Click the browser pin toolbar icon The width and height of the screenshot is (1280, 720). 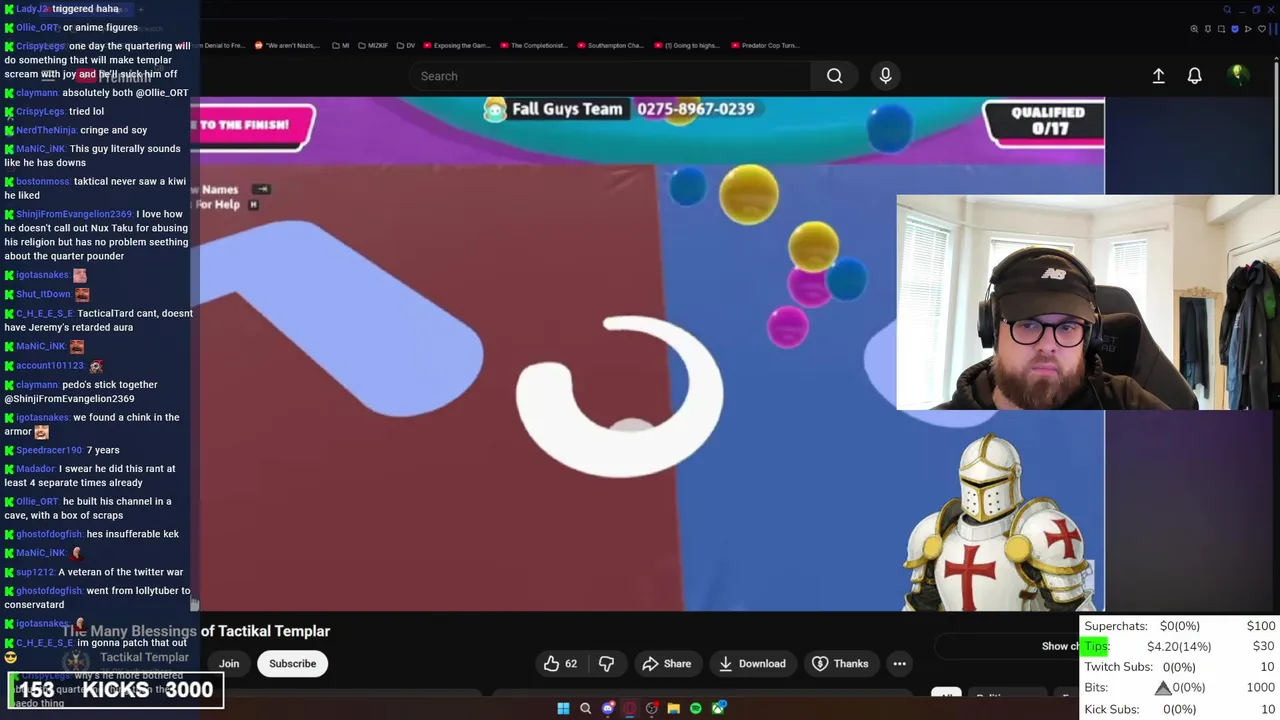click(x=1208, y=29)
